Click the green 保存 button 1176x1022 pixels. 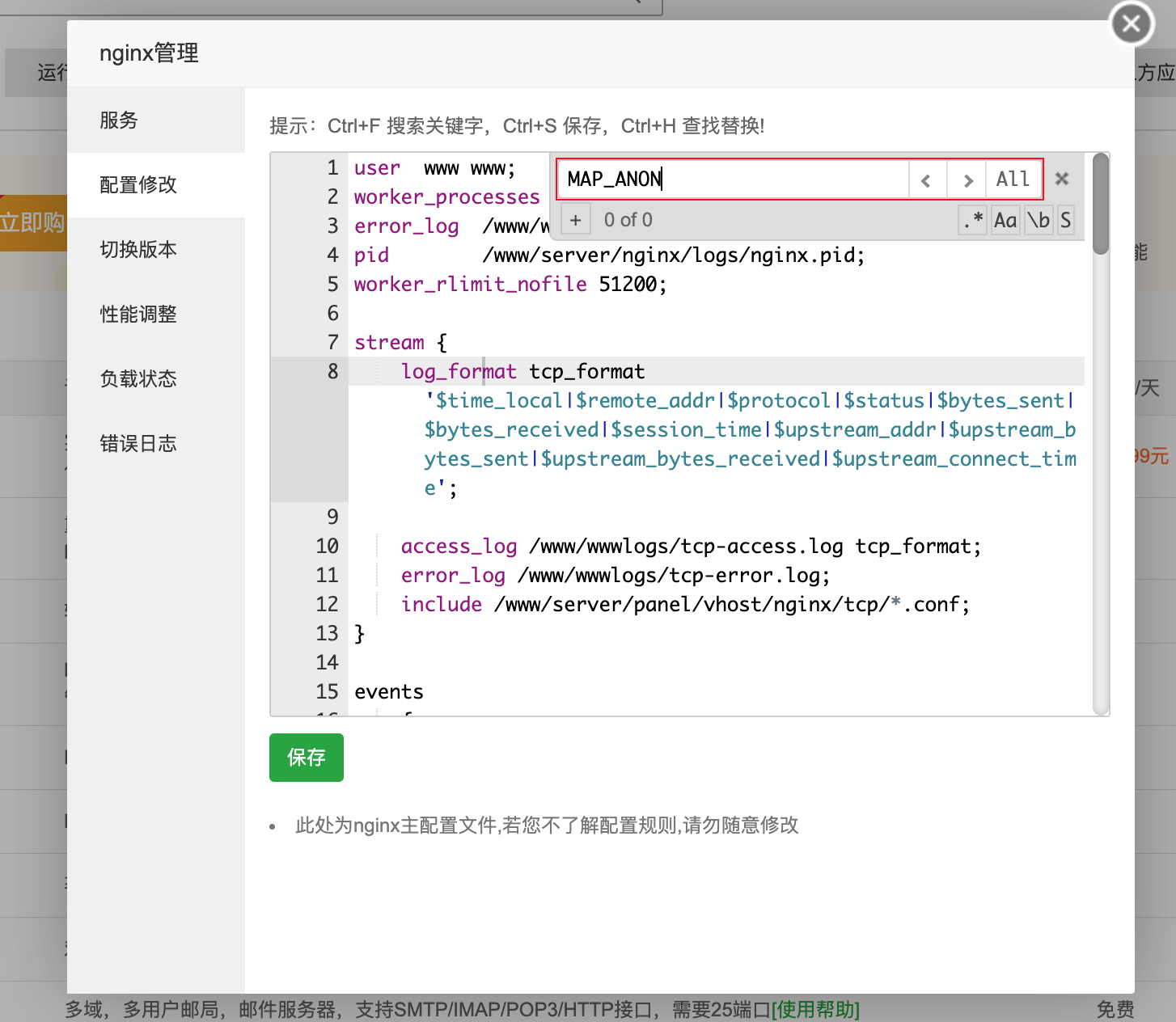[307, 758]
